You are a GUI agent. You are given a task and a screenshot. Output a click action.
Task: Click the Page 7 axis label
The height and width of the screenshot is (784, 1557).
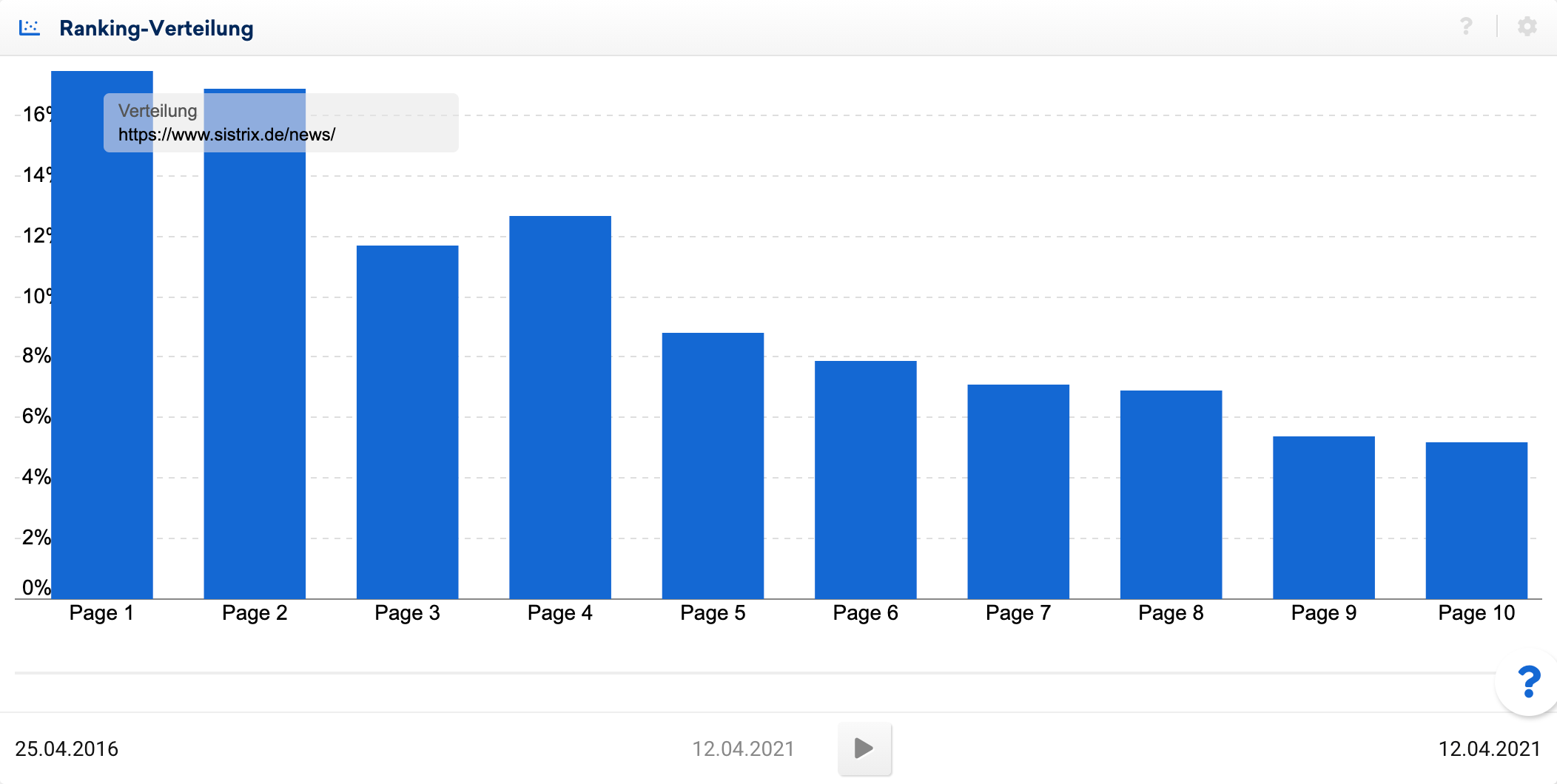coord(1018,613)
